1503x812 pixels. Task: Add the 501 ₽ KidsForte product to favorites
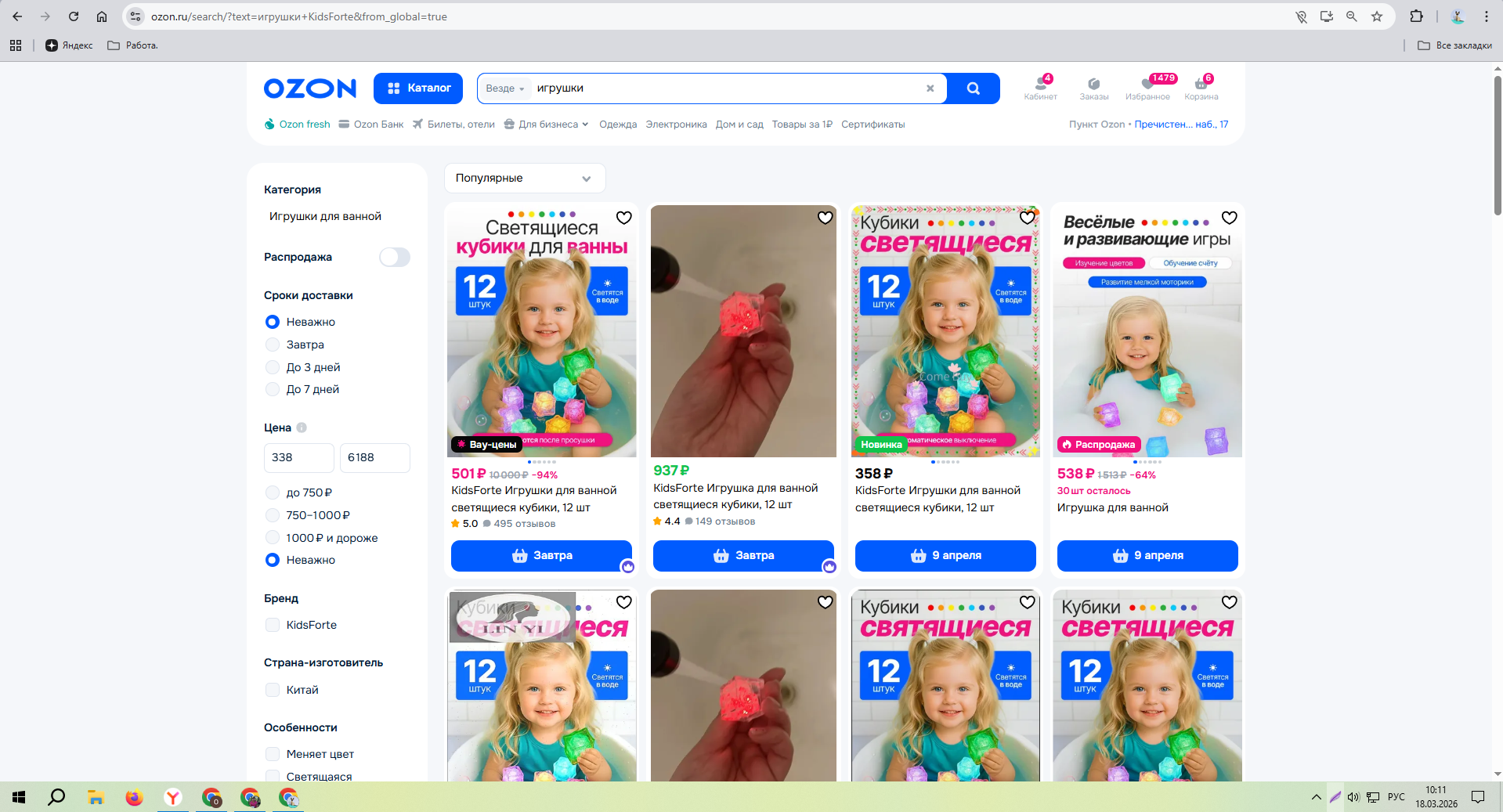[x=624, y=218]
